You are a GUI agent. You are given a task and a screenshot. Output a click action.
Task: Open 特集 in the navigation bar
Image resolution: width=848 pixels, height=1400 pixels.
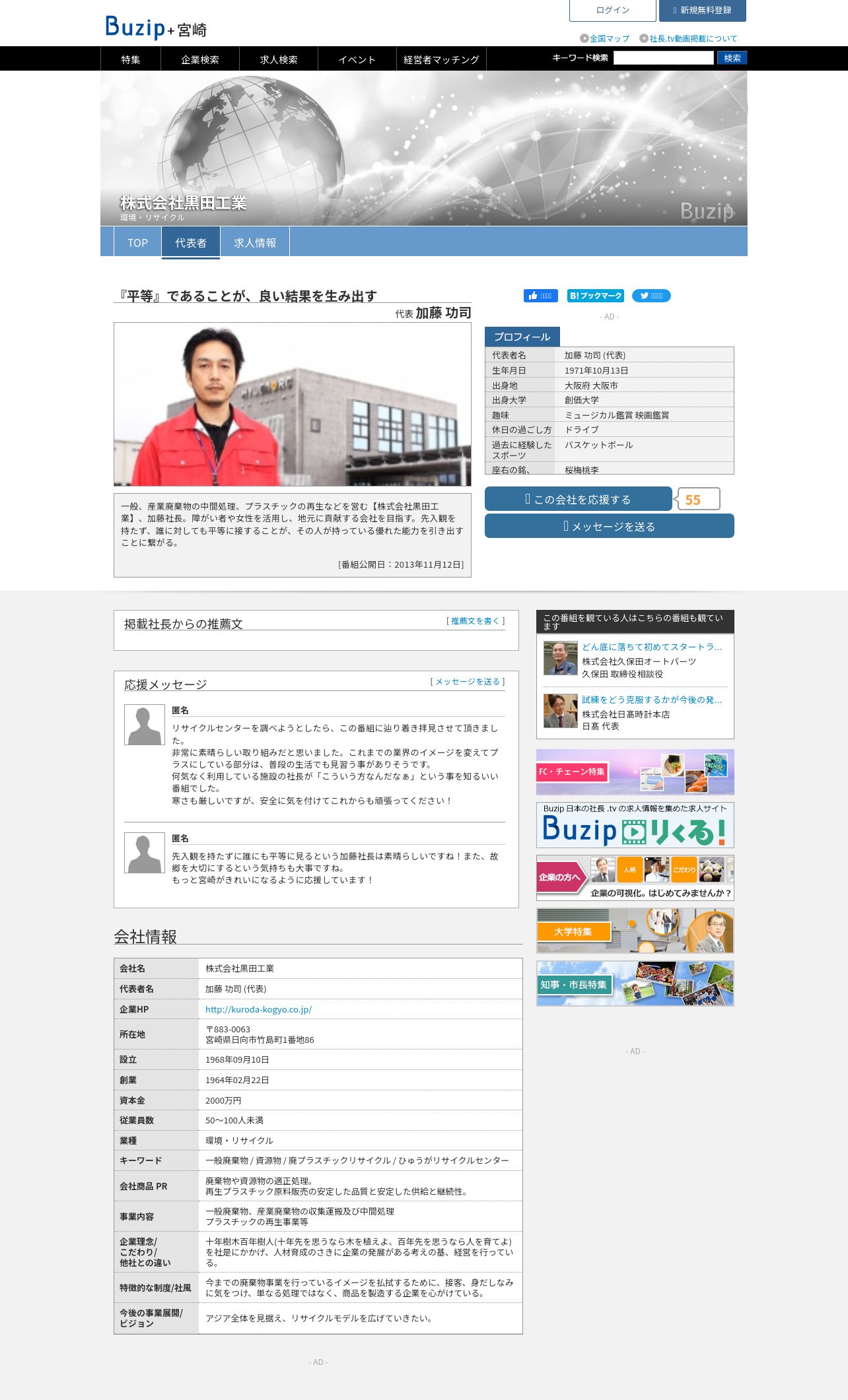click(x=131, y=59)
